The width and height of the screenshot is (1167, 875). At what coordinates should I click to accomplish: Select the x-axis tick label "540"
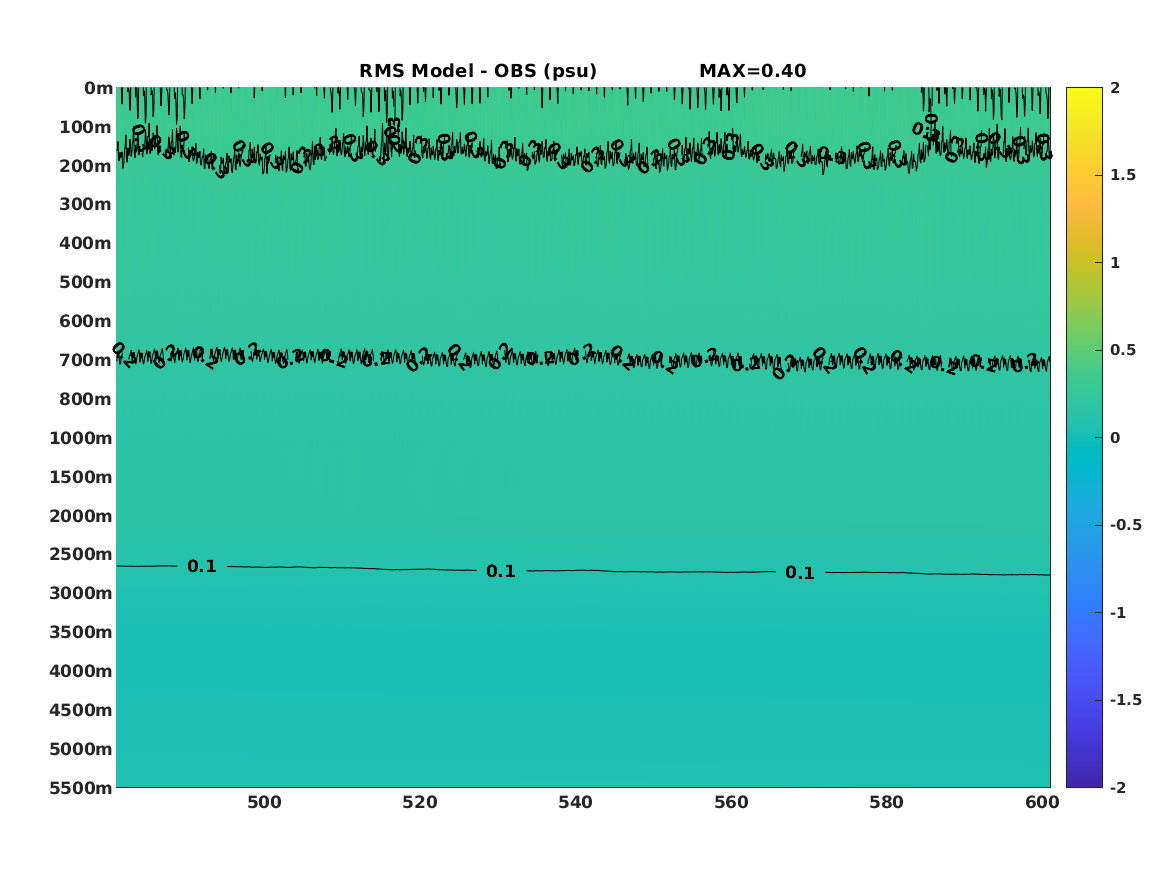[x=575, y=802]
